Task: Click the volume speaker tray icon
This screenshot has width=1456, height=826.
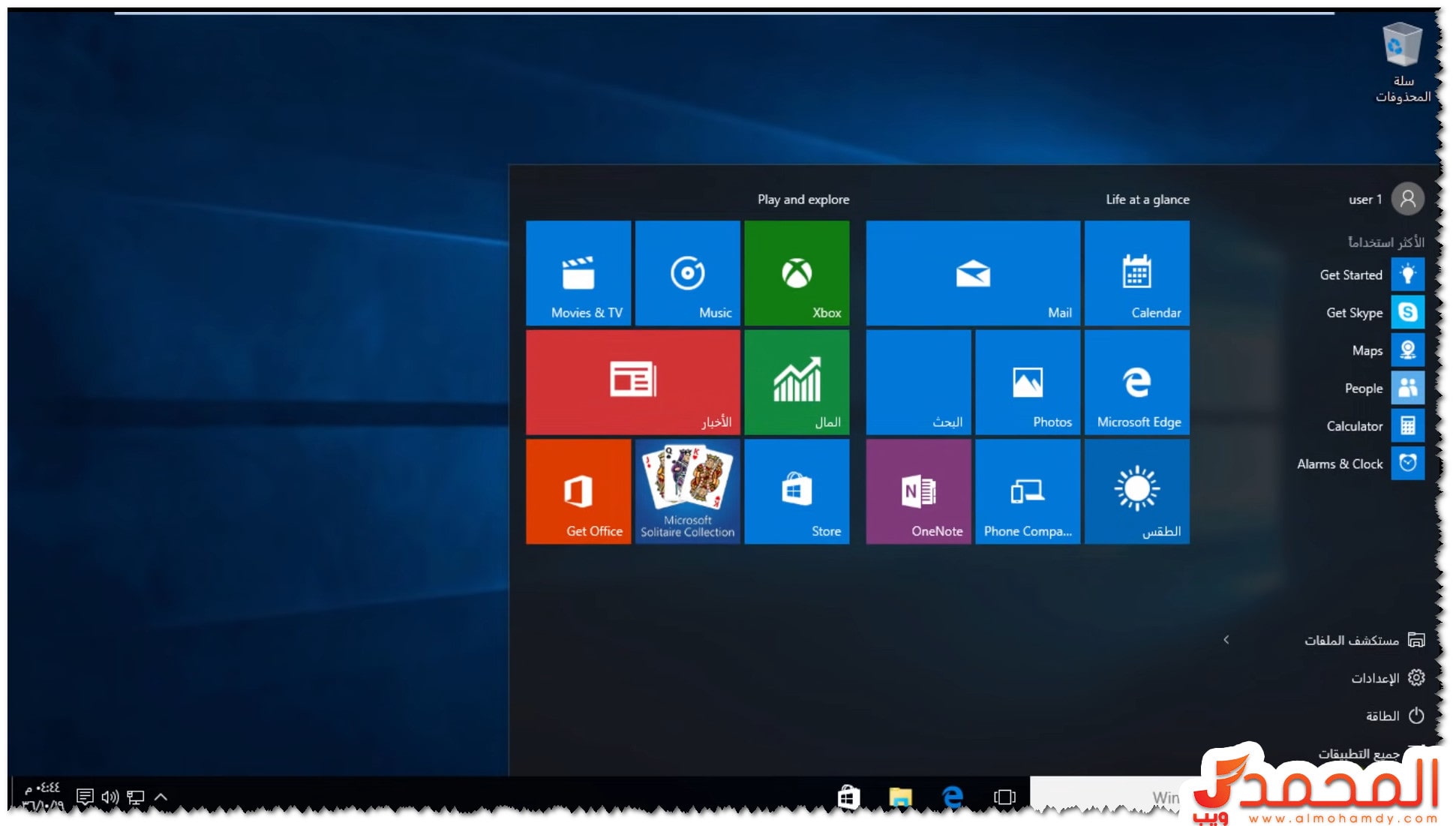Action: (110, 797)
